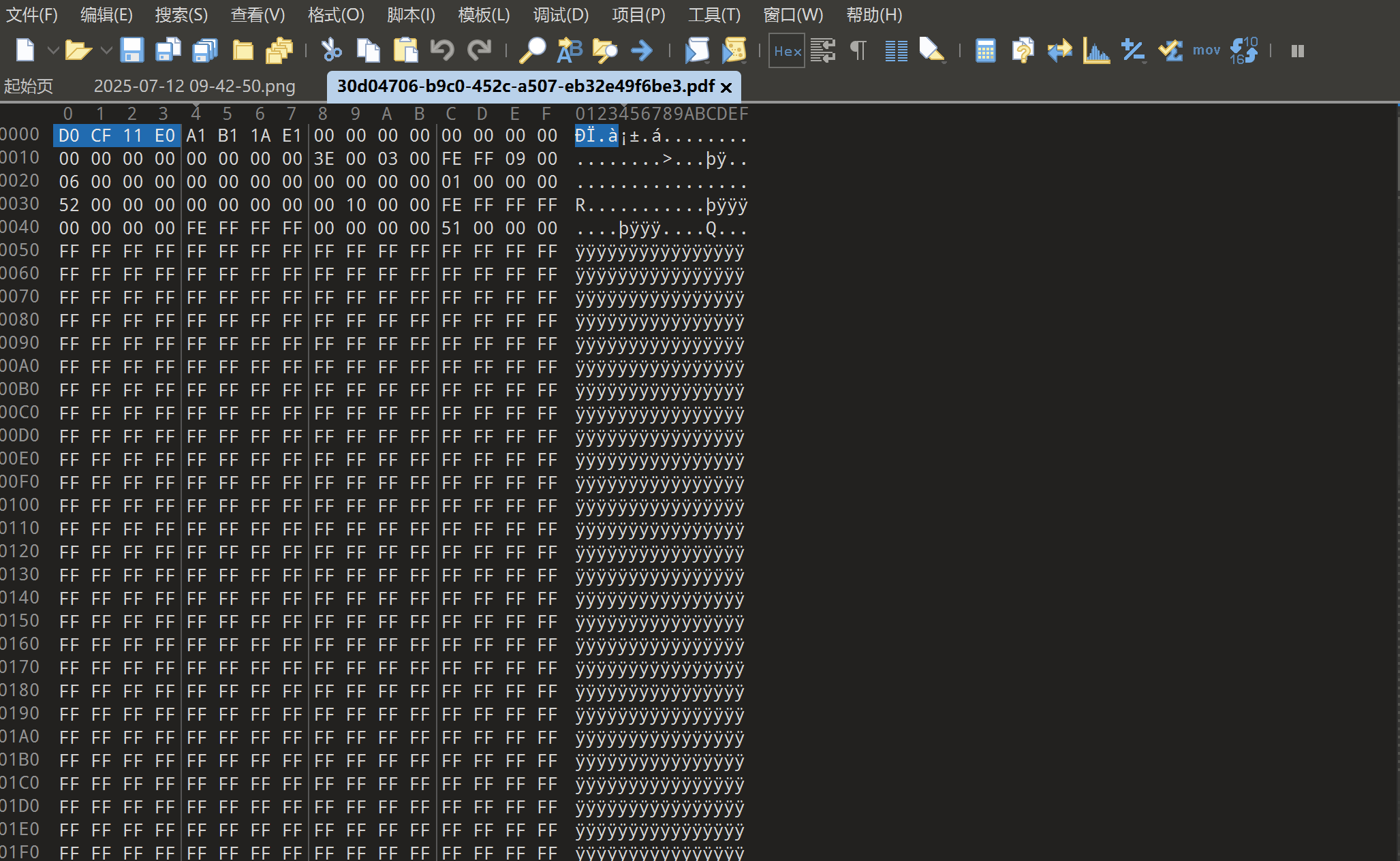
Task: Click the disassembler mov icon
Action: click(1206, 50)
